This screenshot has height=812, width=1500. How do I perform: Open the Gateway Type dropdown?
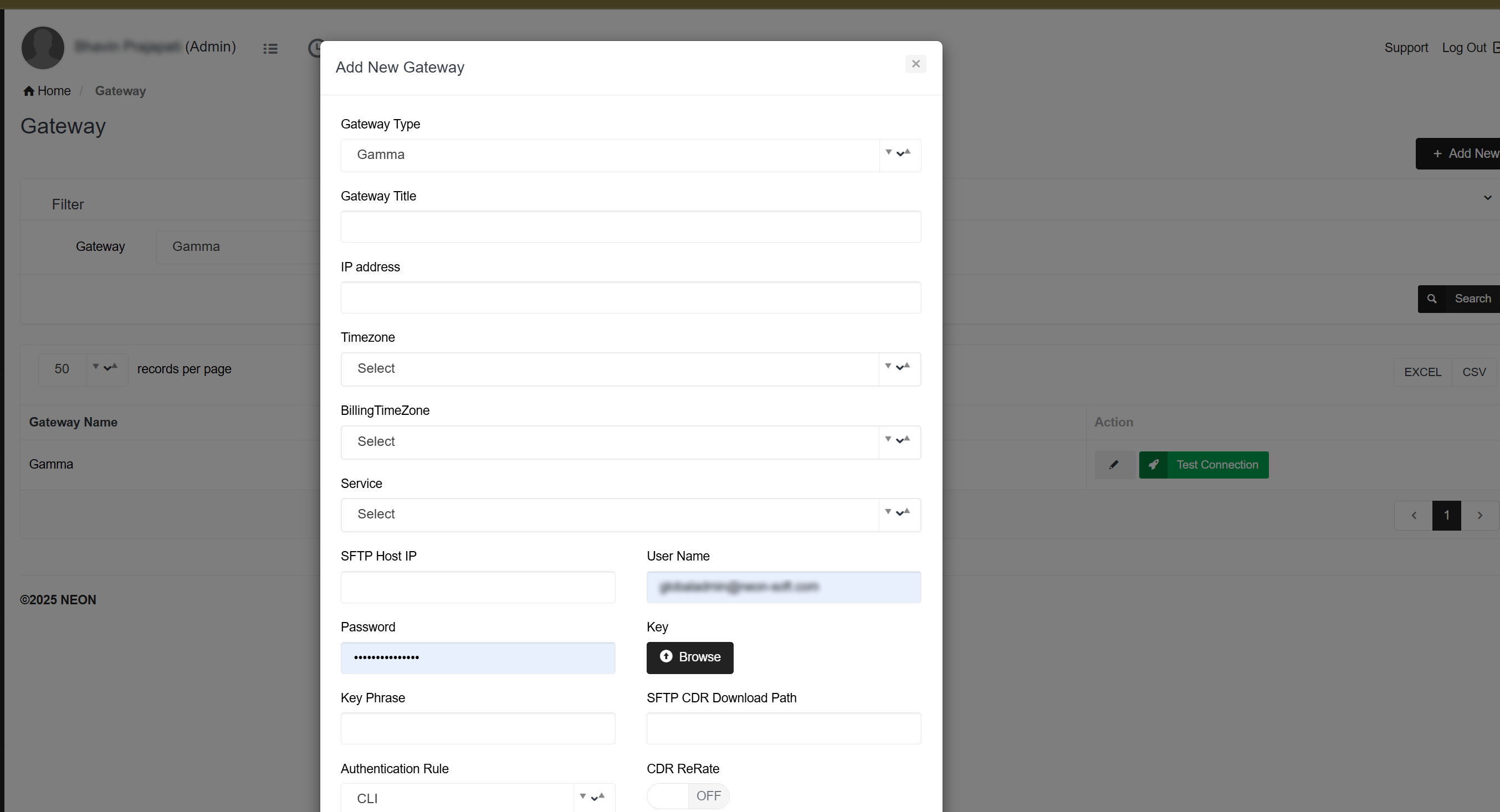pyautogui.click(x=630, y=155)
